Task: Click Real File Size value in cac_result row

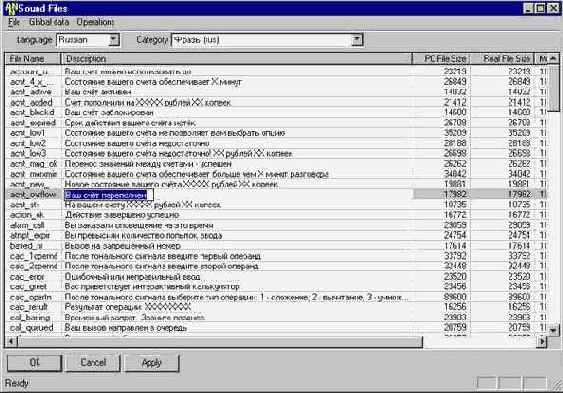Action: (519, 307)
